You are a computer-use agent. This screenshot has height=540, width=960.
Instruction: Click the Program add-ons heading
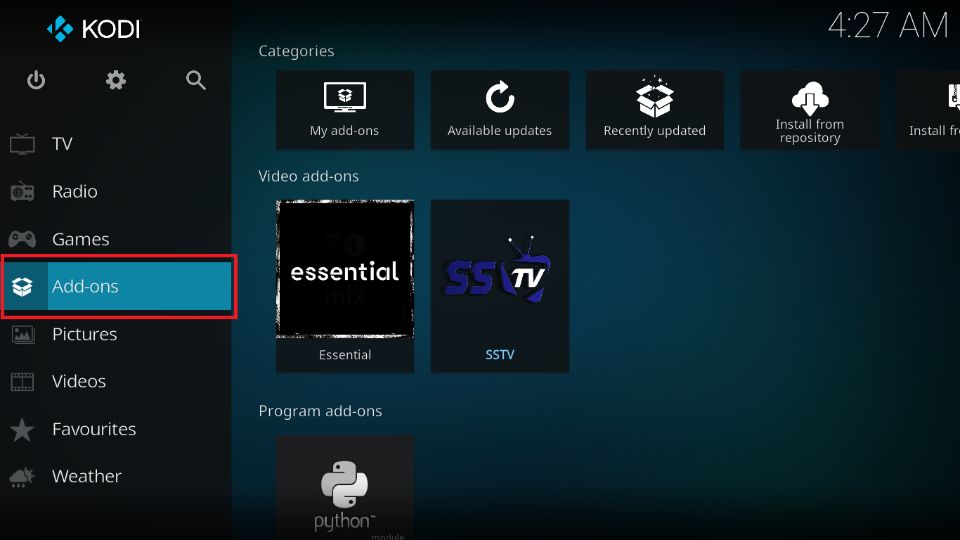click(320, 411)
